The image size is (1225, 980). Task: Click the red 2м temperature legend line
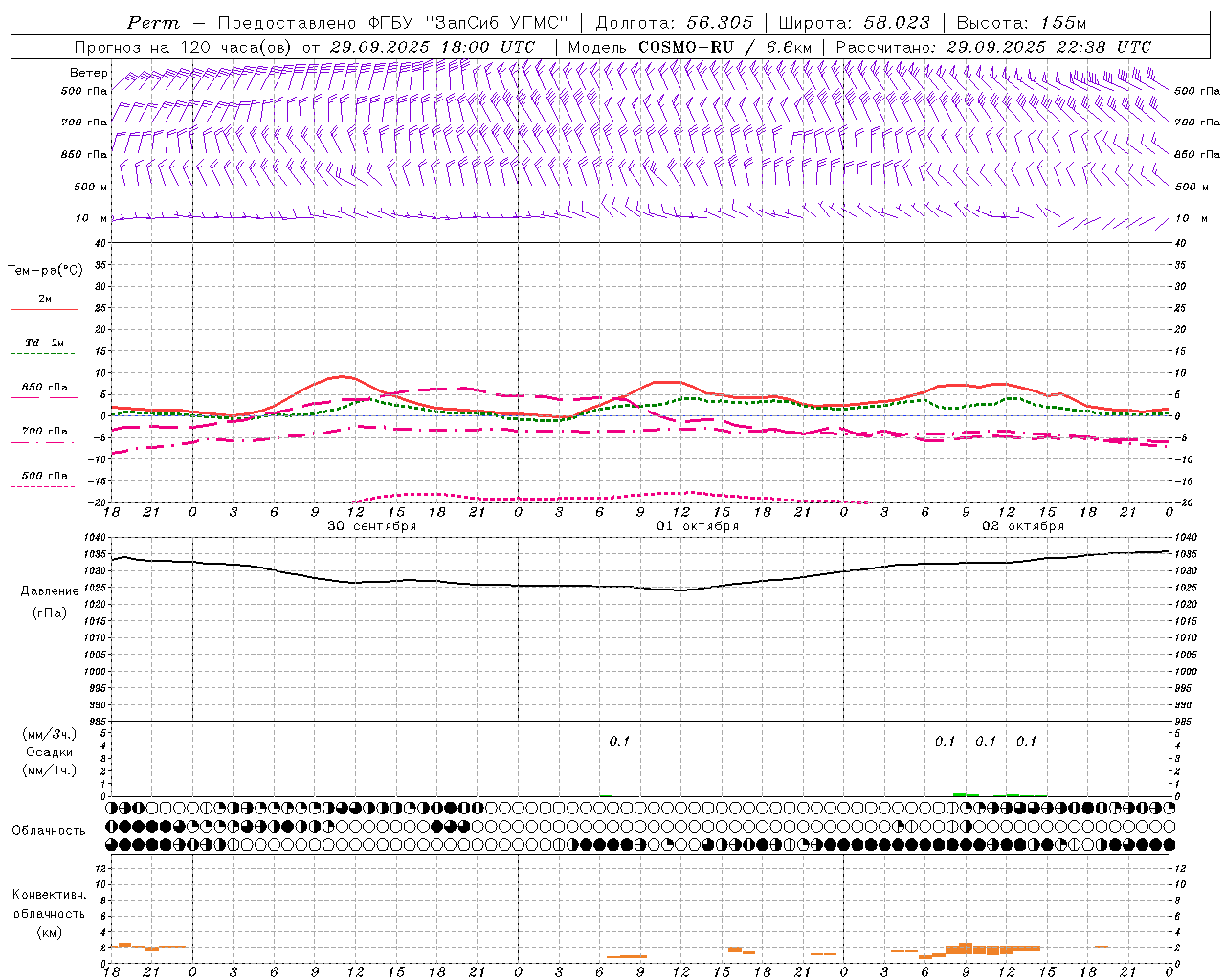(x=44, y=309)
